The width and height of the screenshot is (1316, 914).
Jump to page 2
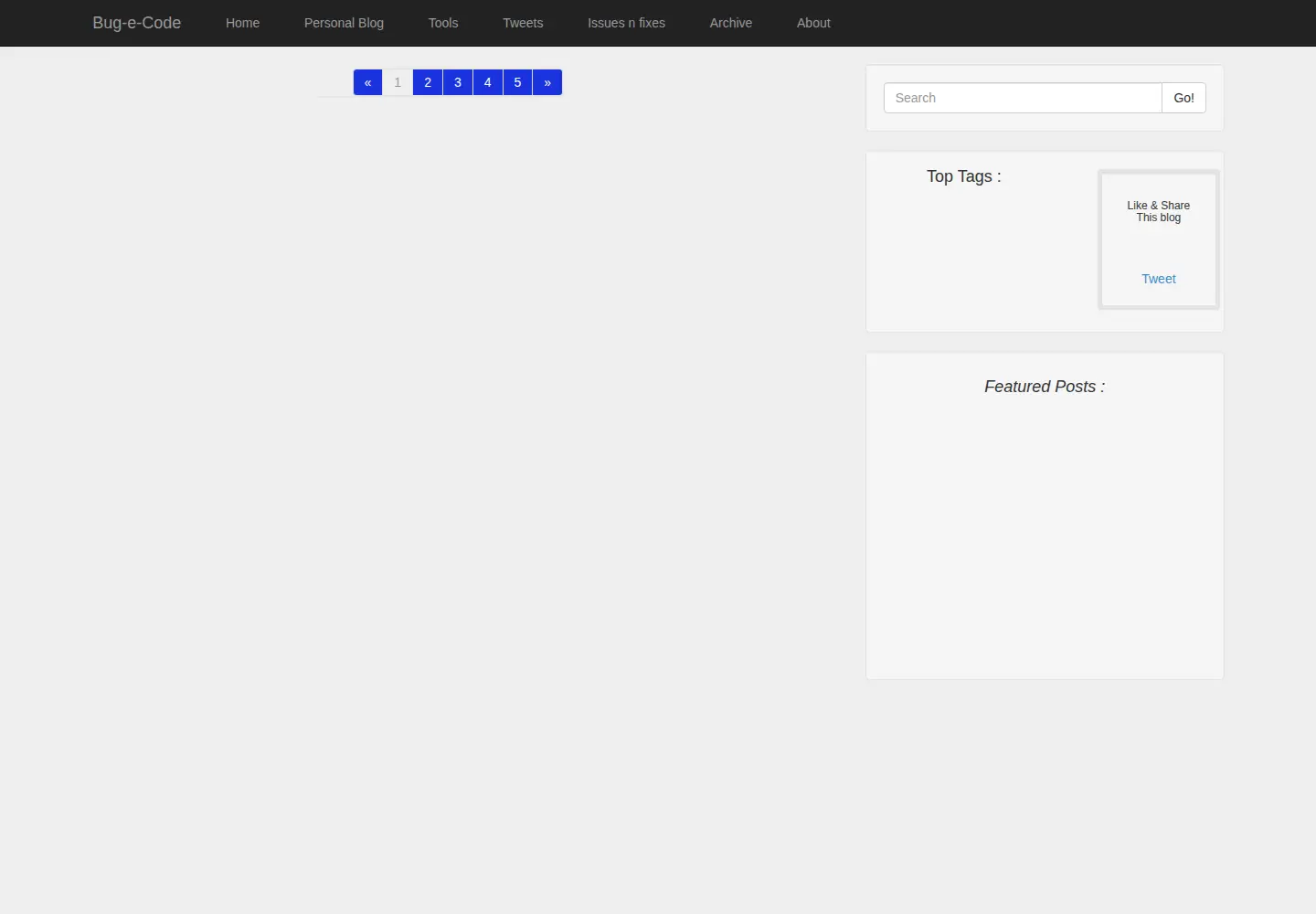click(x=428, y=82)
